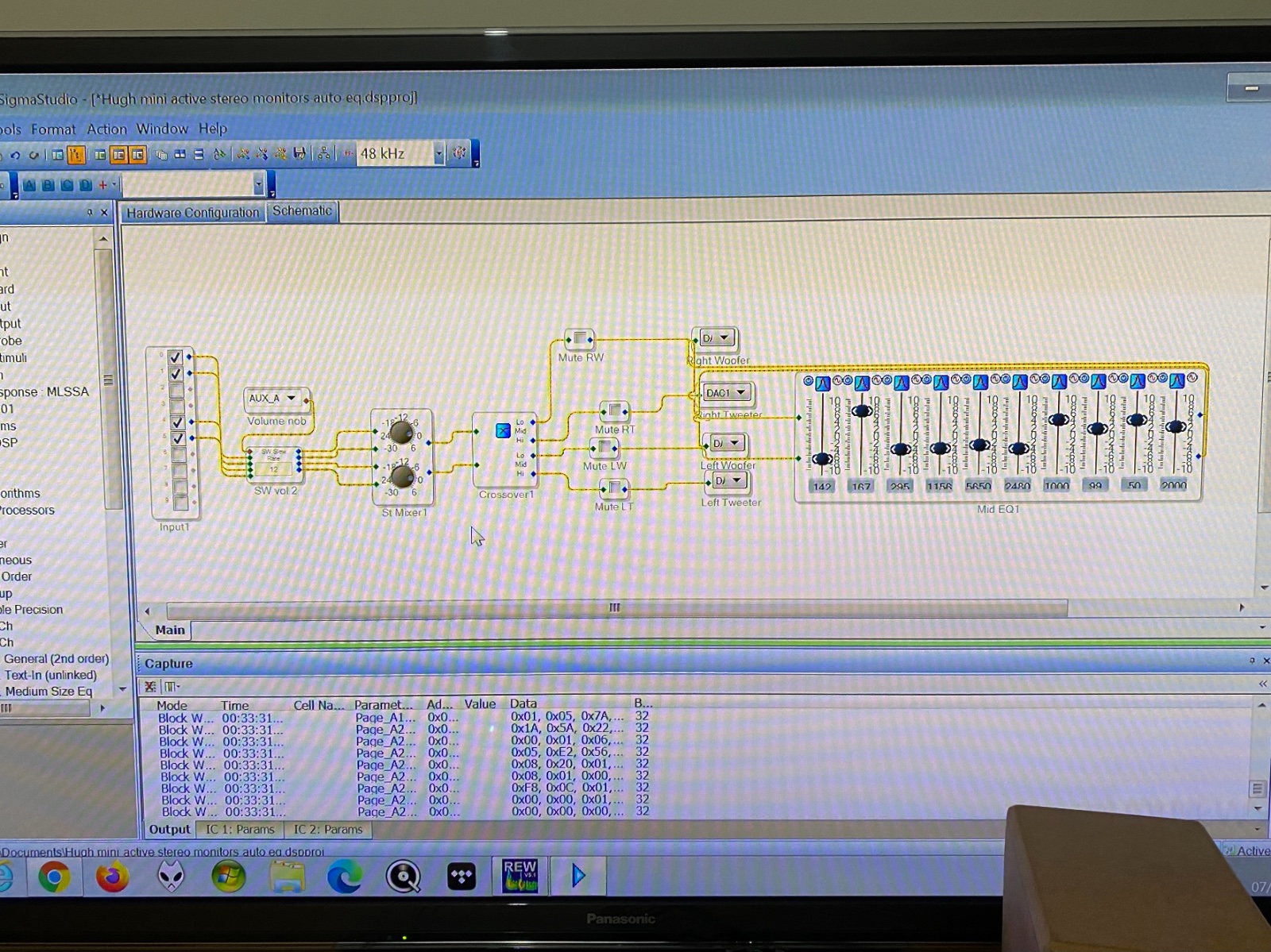1271x952 pixels.
Task: Open the DAC1 dropdown for Right Tweeter
Action: (x=741, y=392)
